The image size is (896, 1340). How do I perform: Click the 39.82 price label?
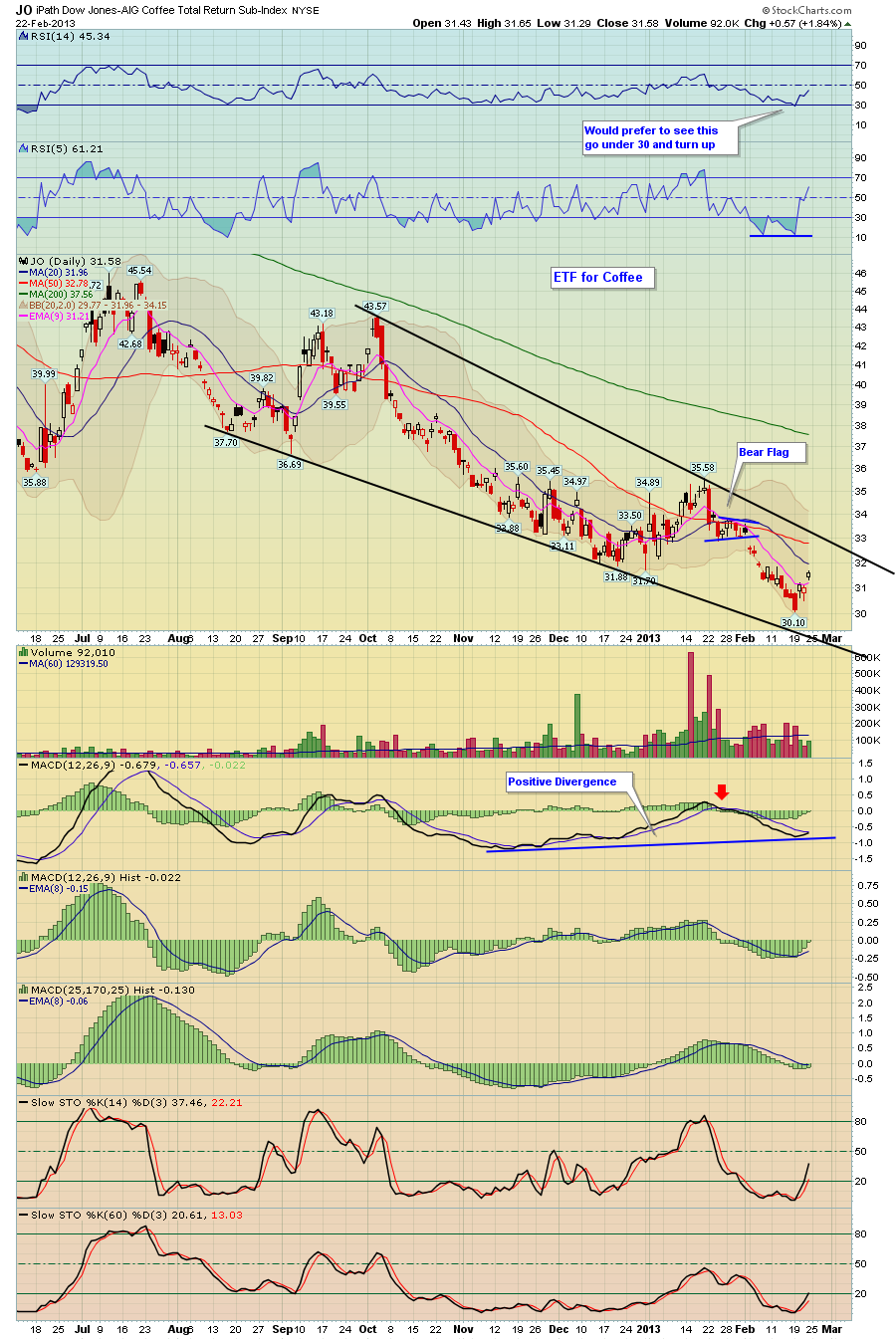[262, 378]
